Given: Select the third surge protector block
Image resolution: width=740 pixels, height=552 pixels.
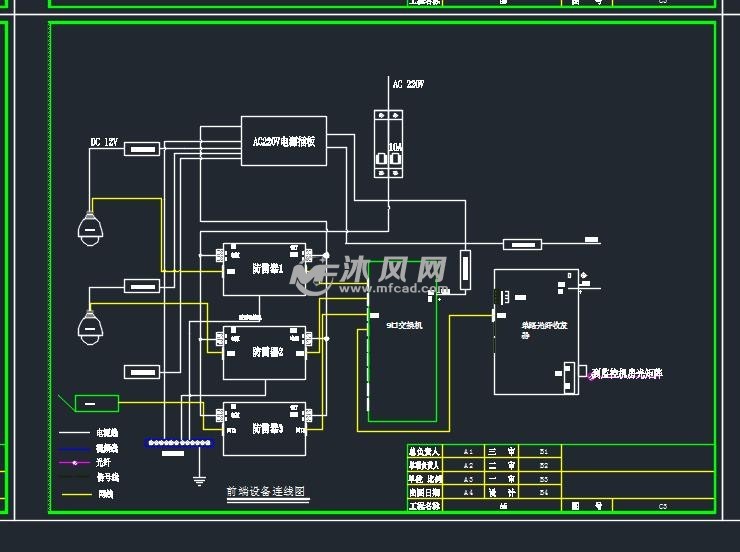Looking at the screenshot, I should point(264,427).
